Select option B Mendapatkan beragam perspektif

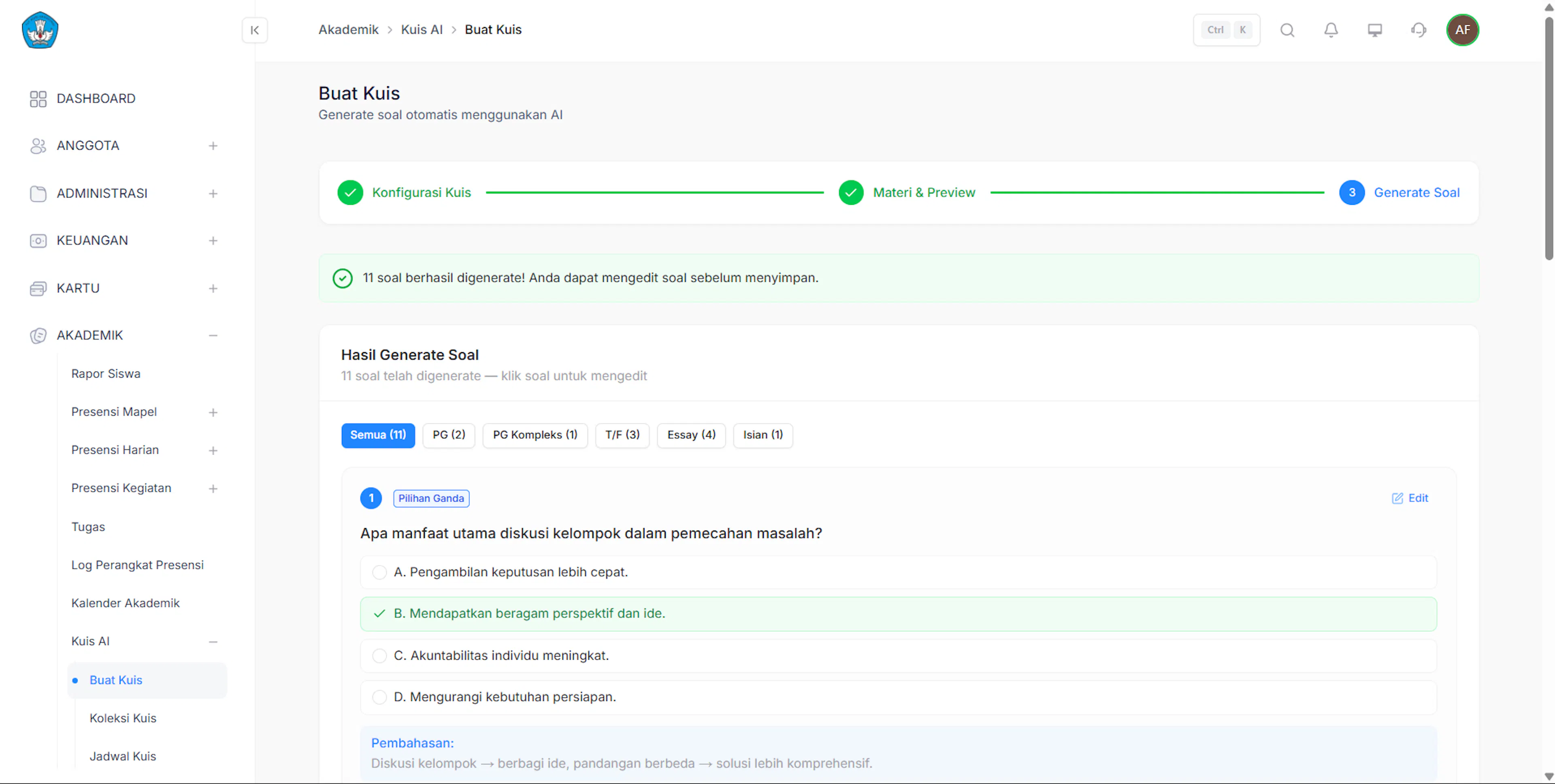point(898,614)
